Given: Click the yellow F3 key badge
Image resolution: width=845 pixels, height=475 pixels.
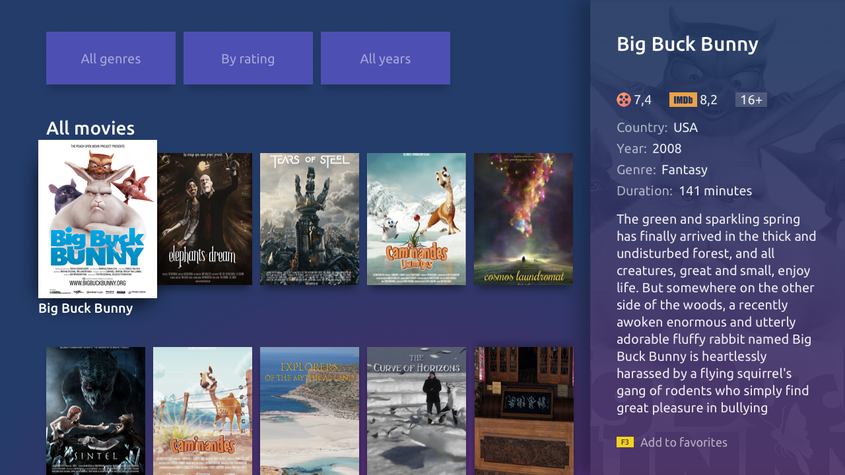Looking at the screenshot, I should [625, 442].
